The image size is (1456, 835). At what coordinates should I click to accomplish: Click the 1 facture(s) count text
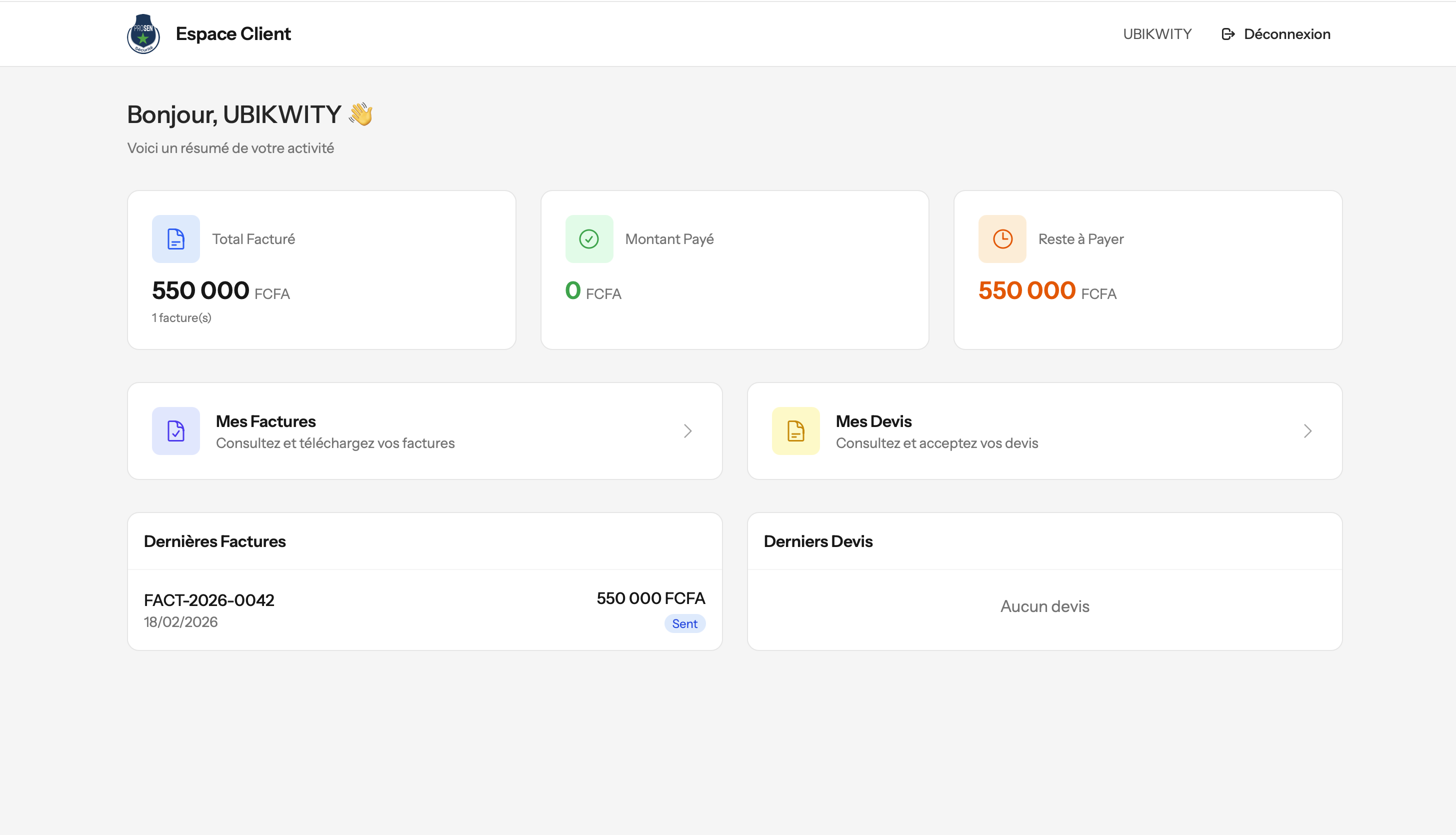182,317
